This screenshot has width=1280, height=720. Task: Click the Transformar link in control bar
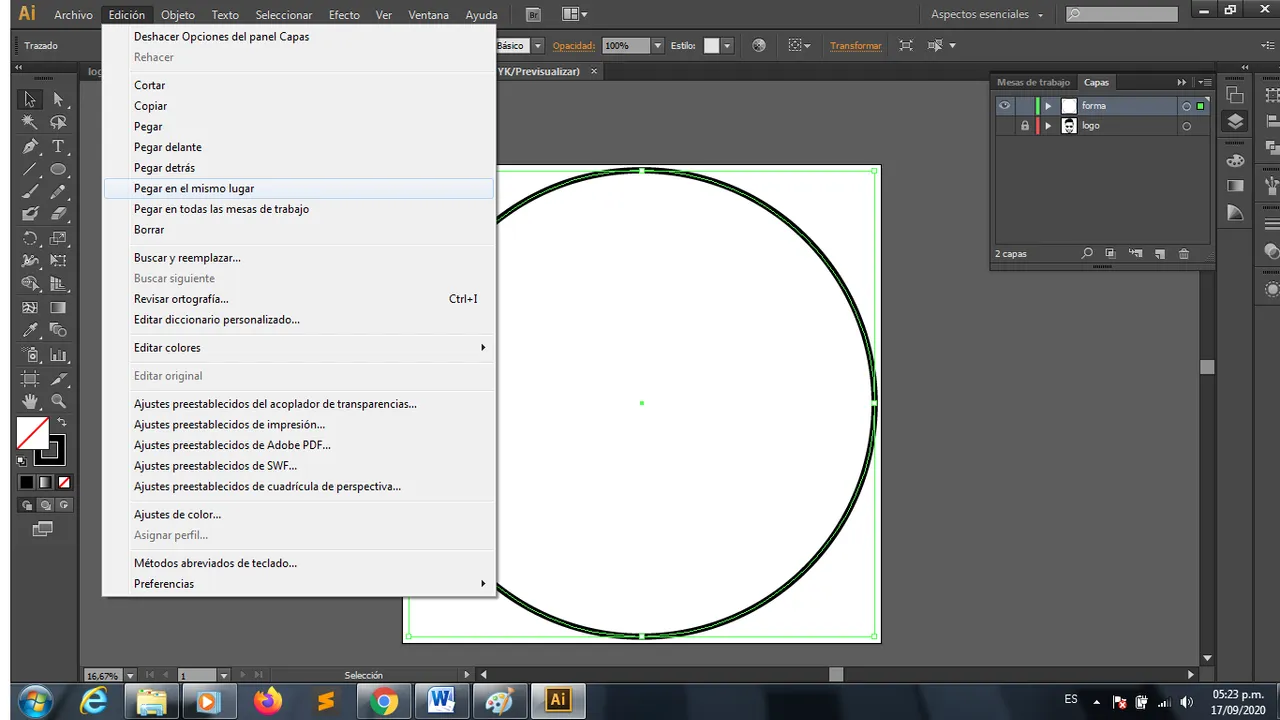(x=856, y=46)
